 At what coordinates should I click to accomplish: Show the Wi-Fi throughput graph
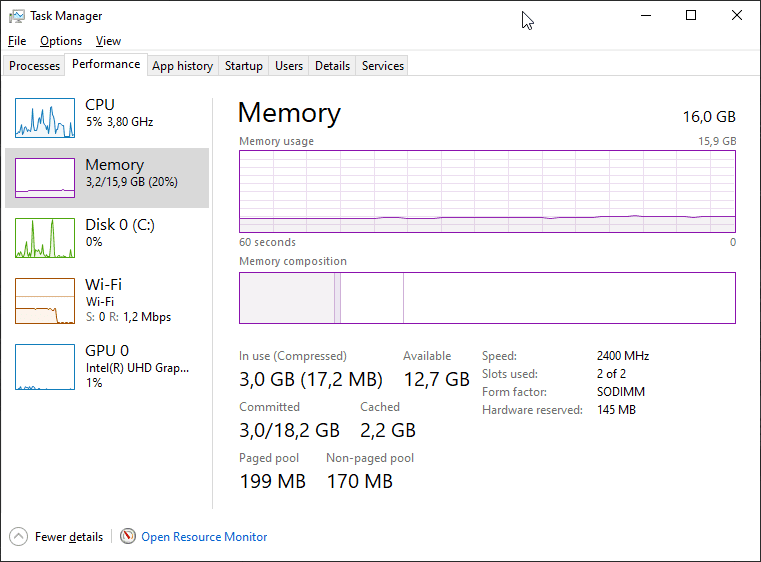(45, 301)
